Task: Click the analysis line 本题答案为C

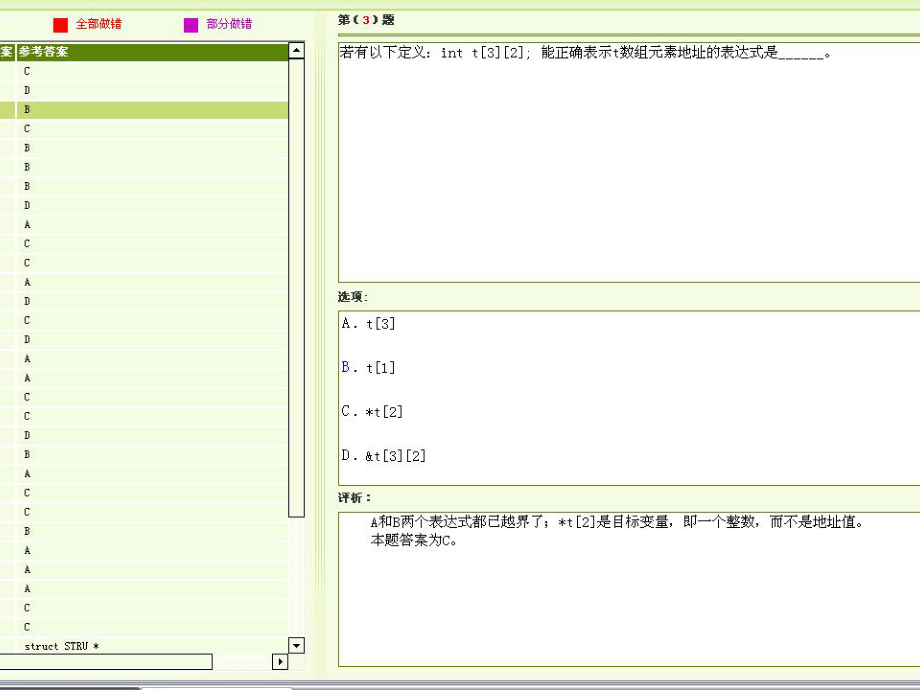Action: click(x=414, y=540)
